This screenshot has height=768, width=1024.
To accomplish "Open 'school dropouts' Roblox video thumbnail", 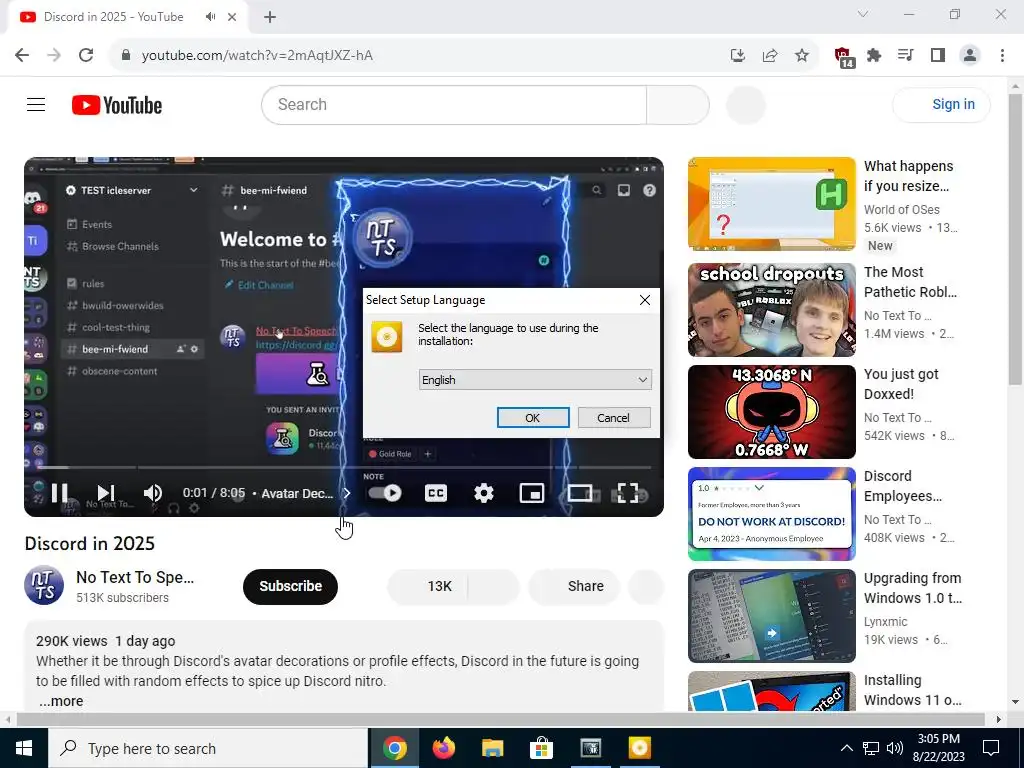I will coord(771,310).
